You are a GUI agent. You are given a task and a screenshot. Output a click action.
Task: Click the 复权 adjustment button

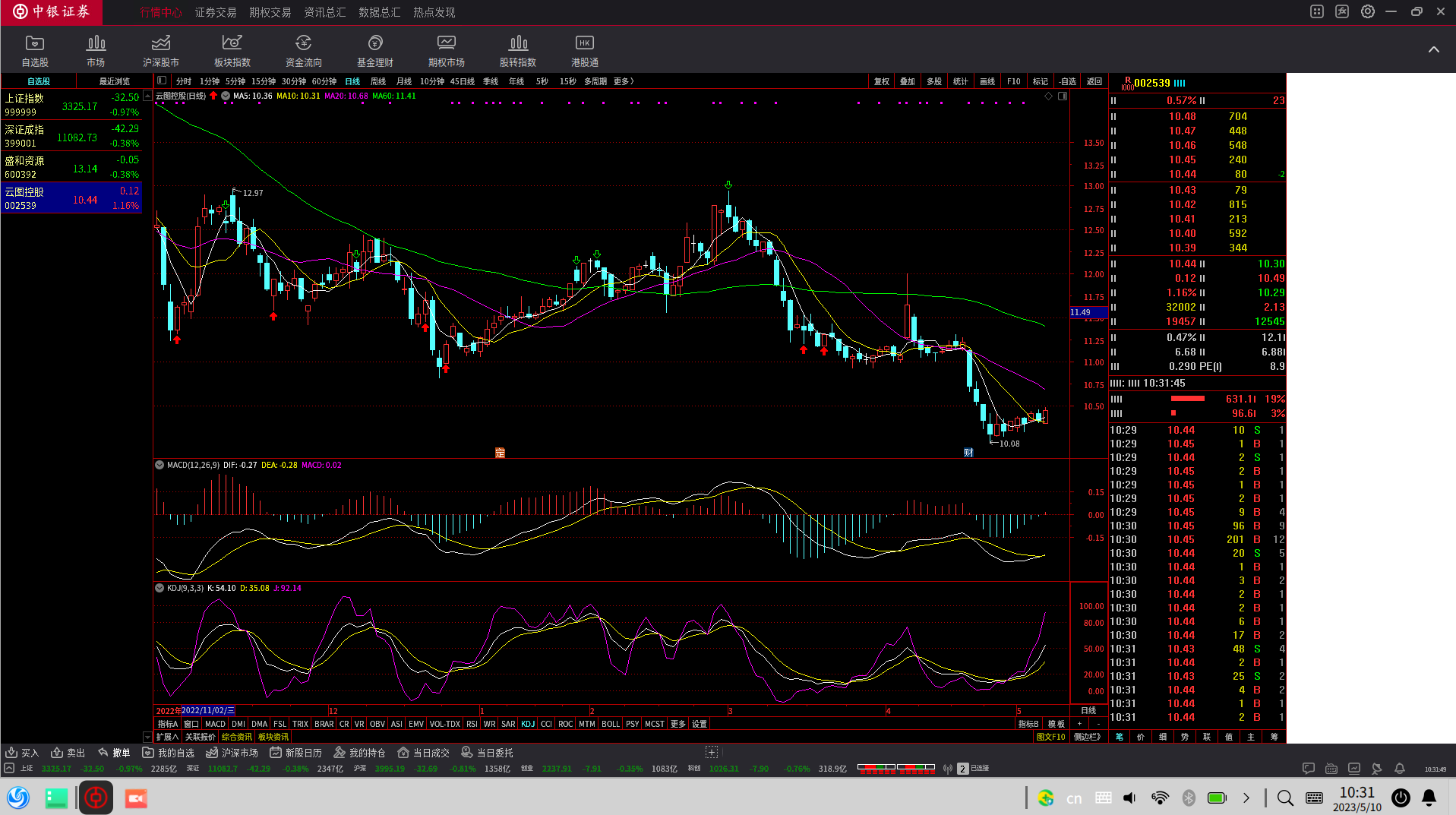click(881, 81)
